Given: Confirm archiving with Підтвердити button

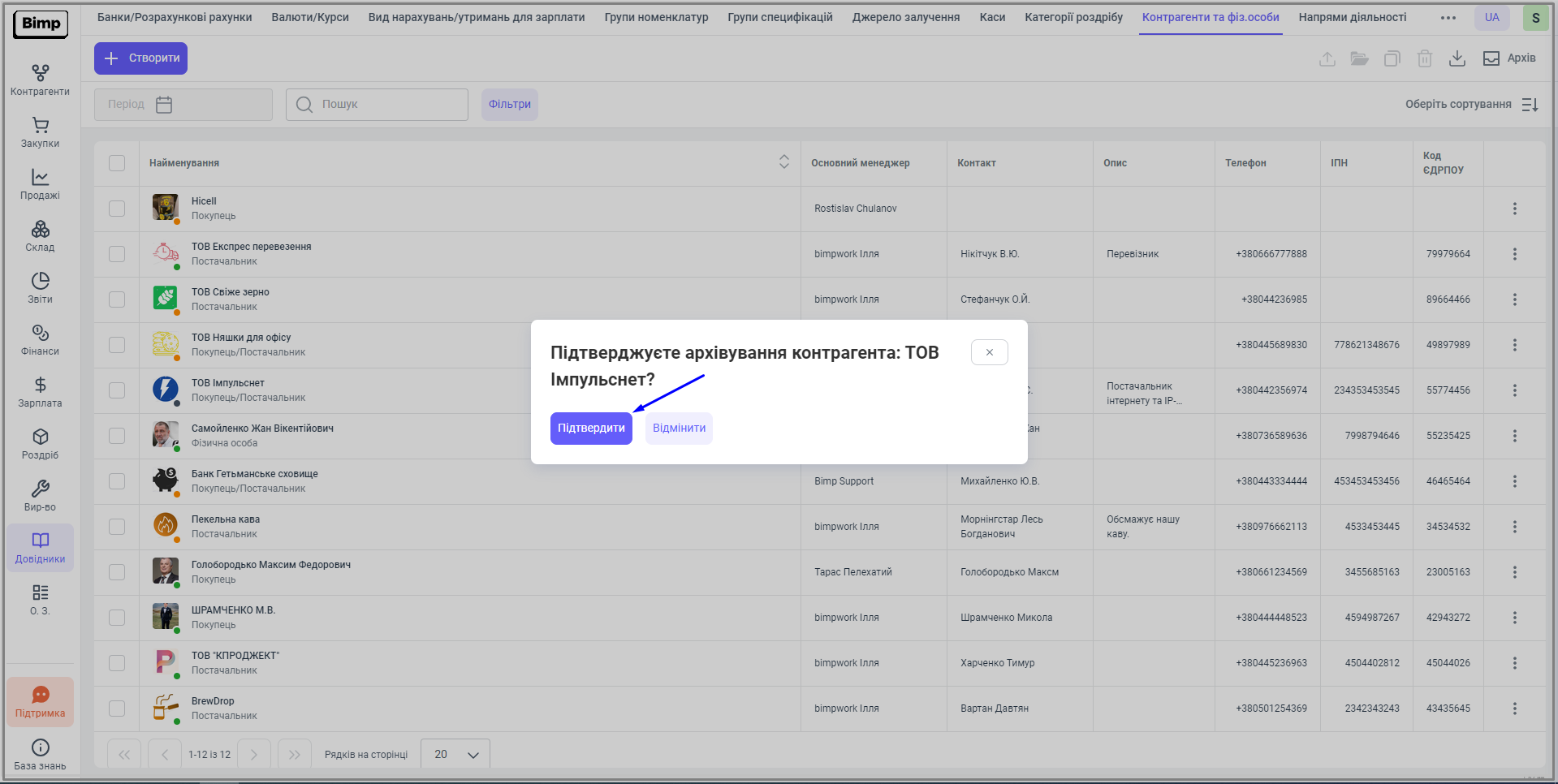Looking at the screenshot, I should (x=591, y=429).
